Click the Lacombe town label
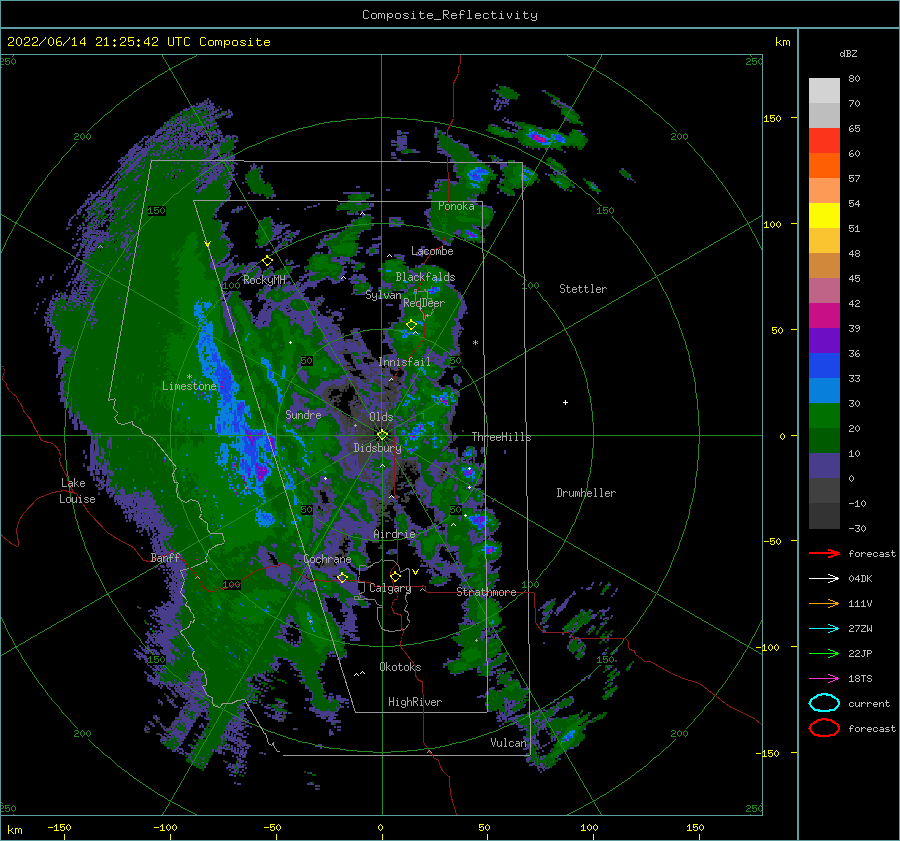The height and width of the screenshot is (841, 900). tap(432, 251)
